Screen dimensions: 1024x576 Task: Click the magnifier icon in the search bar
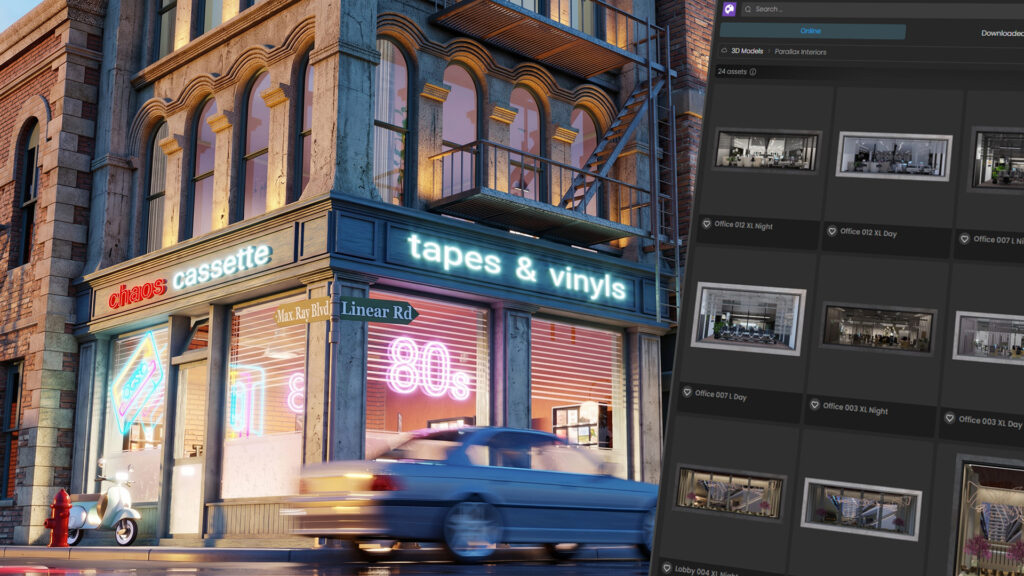point(748,9)
